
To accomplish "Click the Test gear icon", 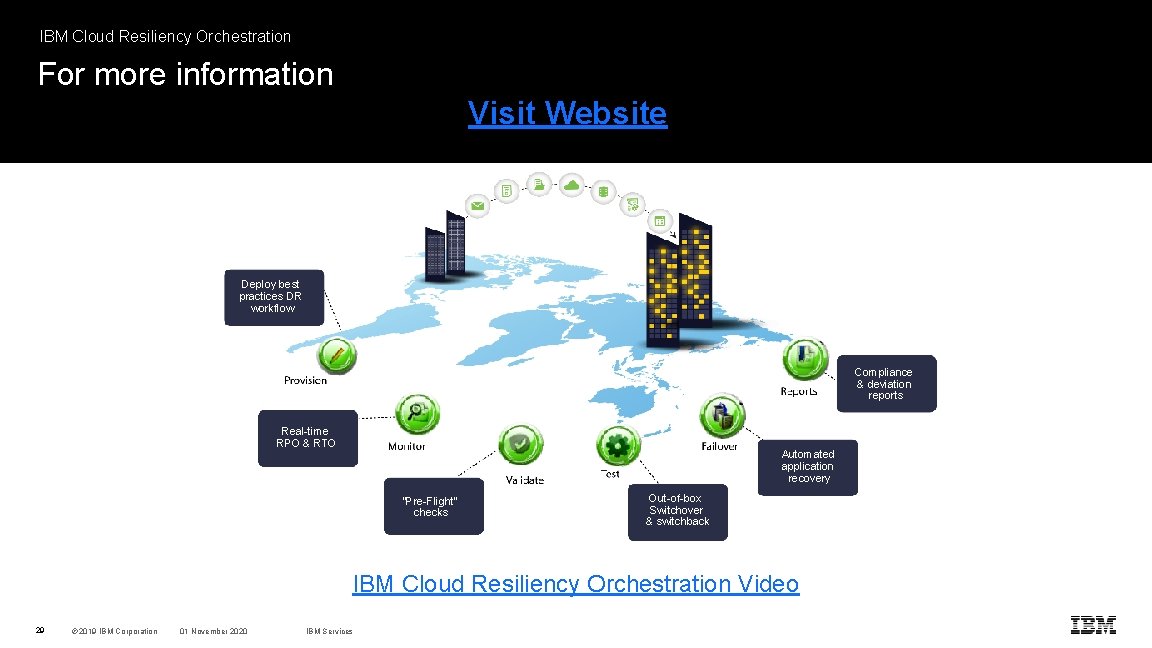I will (x=619, y=445).
